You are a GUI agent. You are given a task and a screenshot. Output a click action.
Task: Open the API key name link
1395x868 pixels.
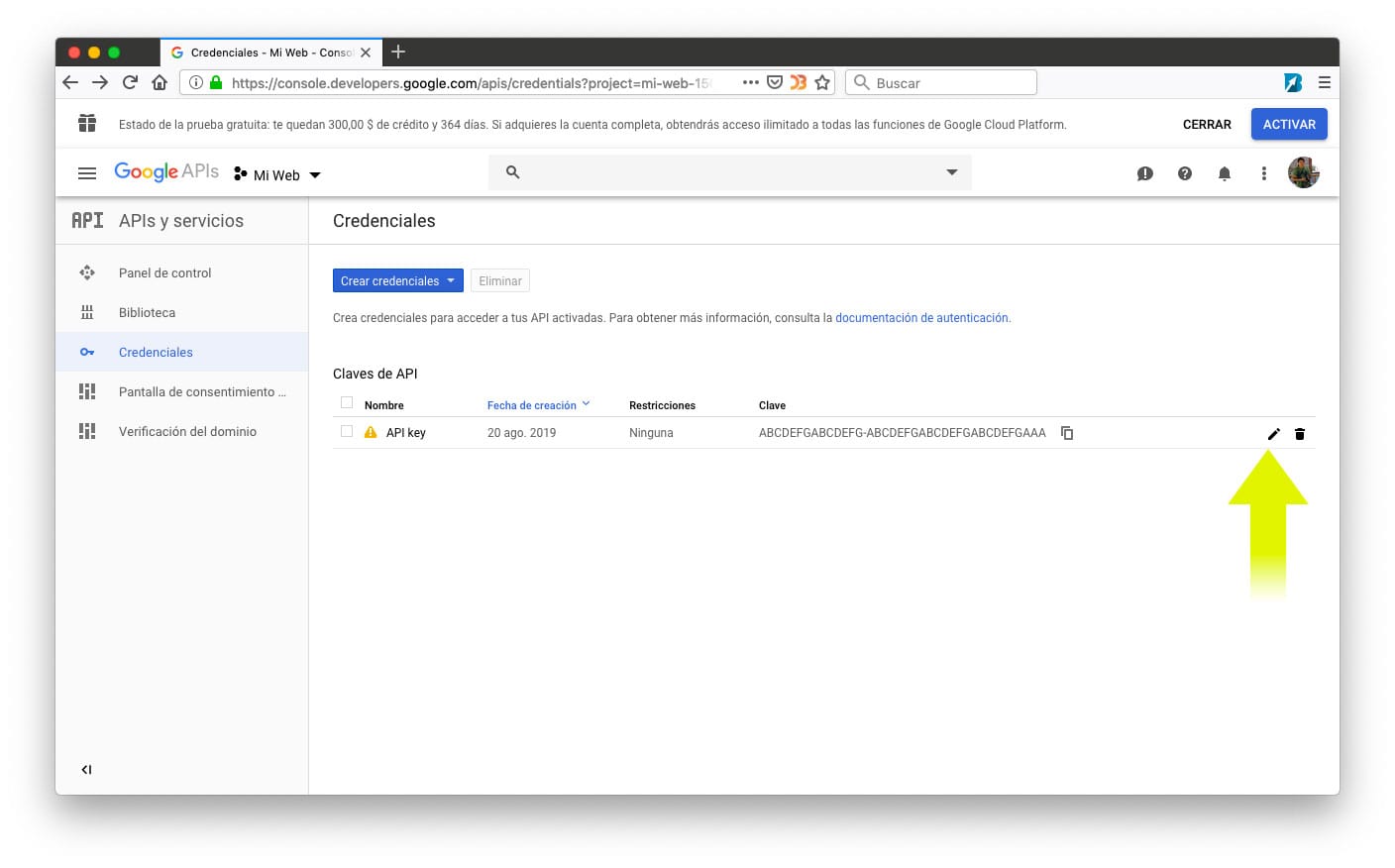[x=406, y=433]
